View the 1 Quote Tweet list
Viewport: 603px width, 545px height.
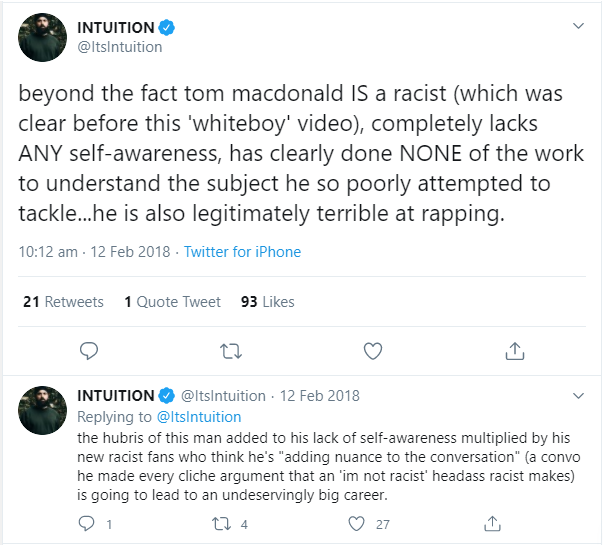click(x=173, y=302)
